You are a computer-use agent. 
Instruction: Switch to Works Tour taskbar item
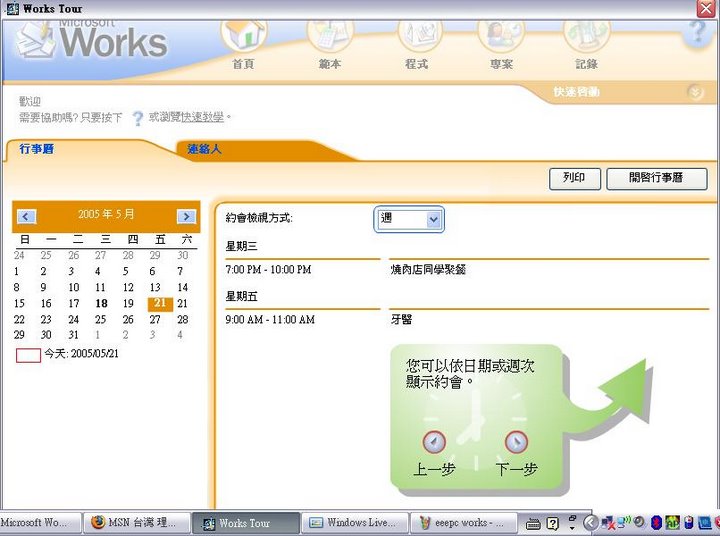[246, 523]
